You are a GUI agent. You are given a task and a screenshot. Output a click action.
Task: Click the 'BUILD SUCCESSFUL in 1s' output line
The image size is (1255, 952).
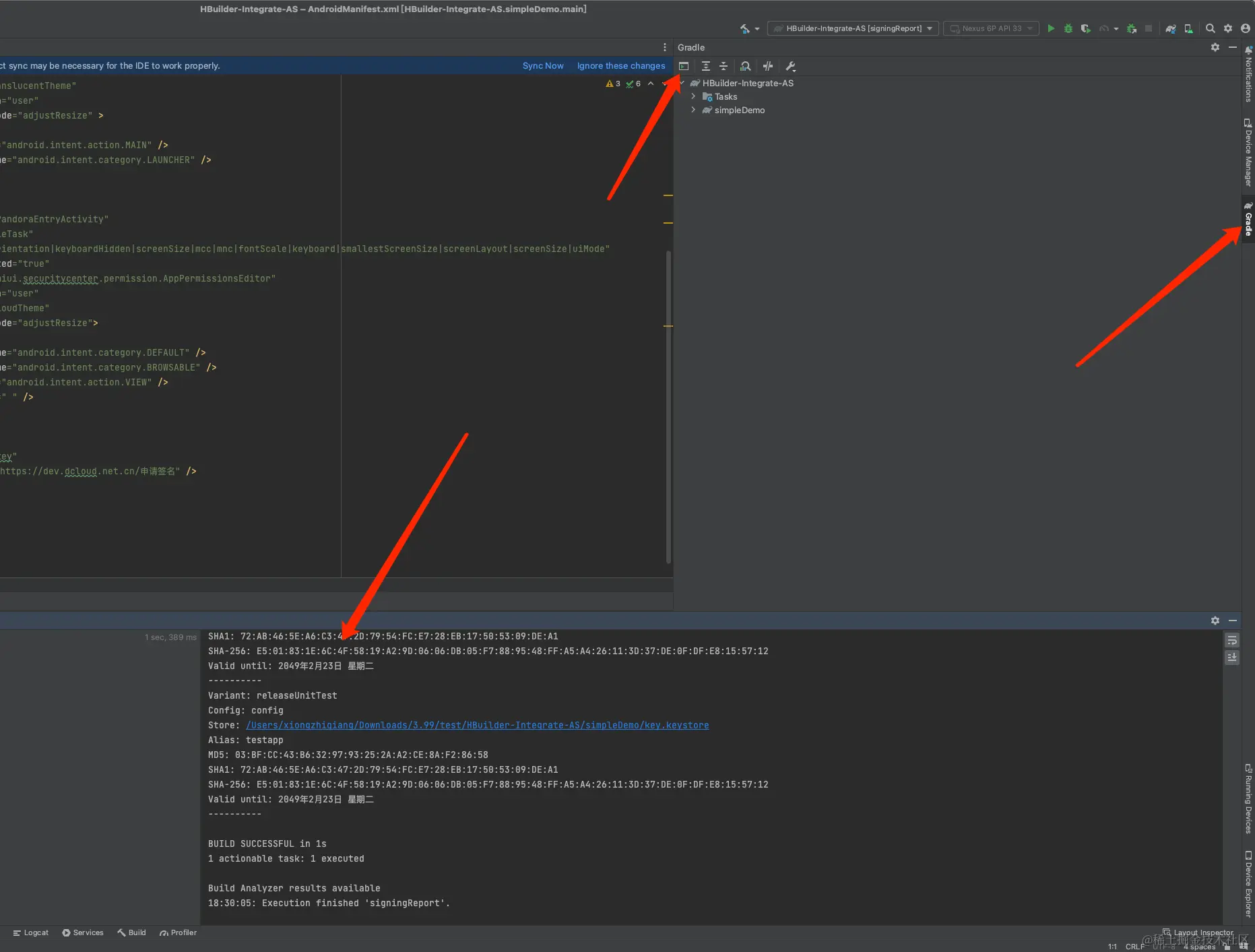(267, 844)
